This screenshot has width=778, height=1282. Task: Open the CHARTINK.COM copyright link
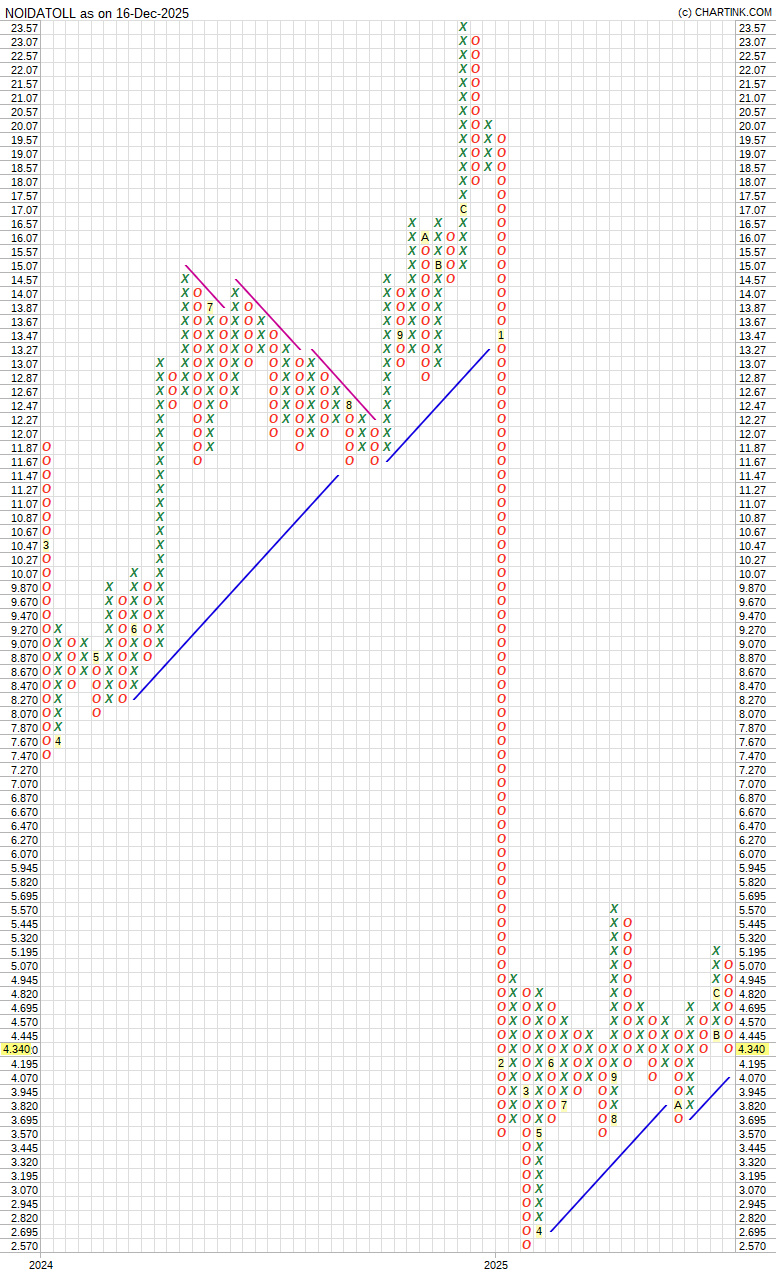point(725,12)
